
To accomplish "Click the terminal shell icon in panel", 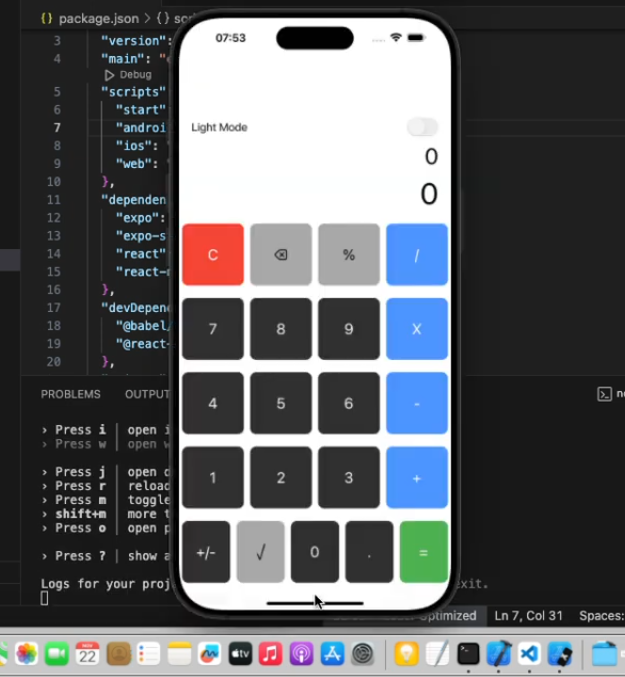I will coord(604,394).
